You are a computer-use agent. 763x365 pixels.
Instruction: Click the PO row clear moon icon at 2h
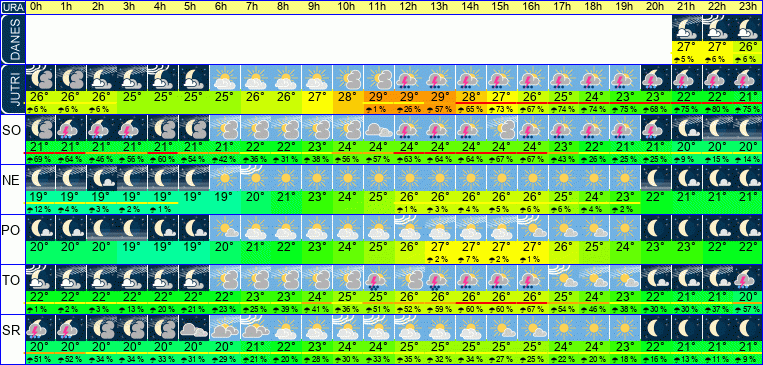pyautogui.click(x=101, y=227)
